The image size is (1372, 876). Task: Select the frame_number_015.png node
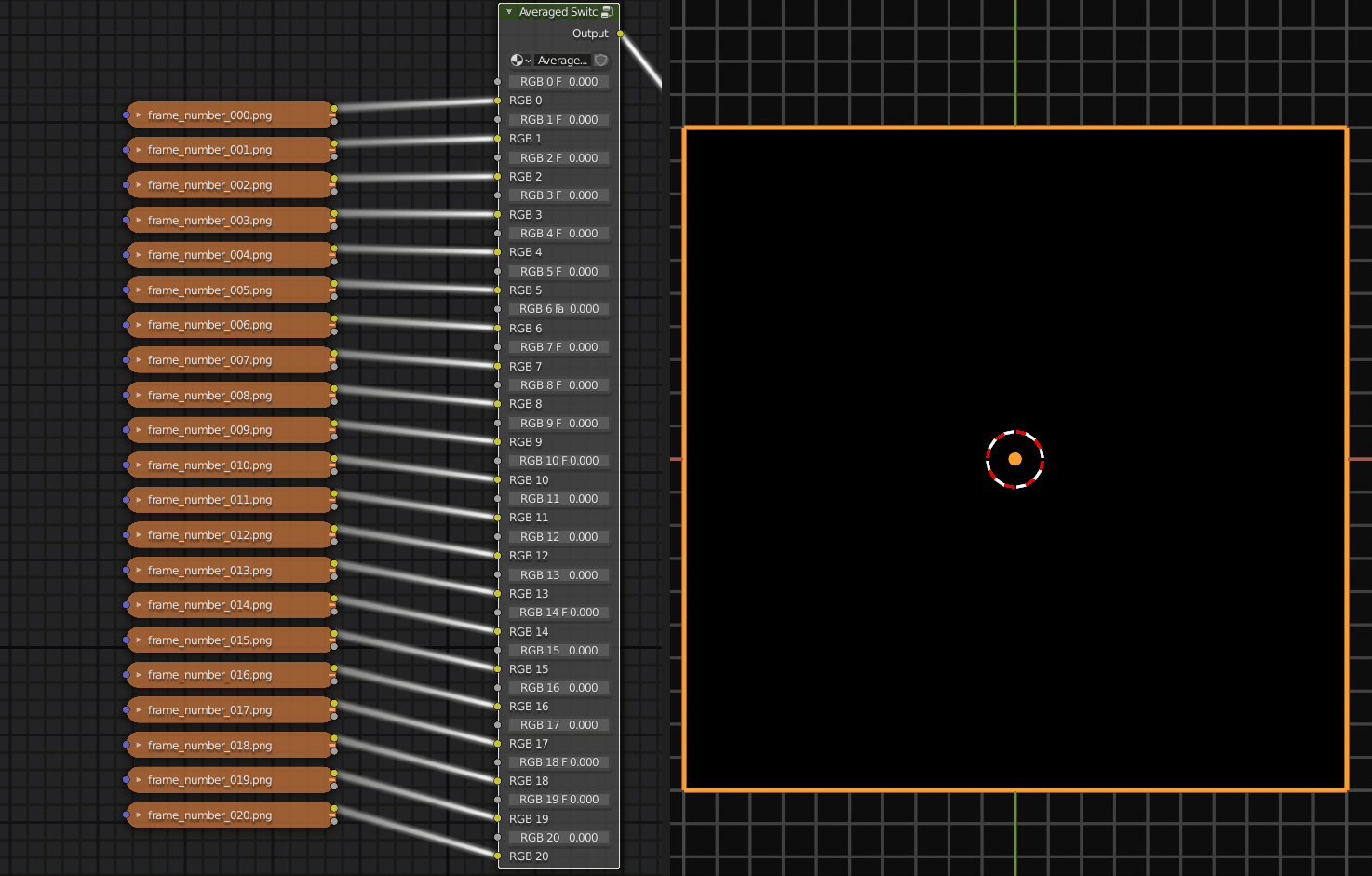[x=209, y=640]
